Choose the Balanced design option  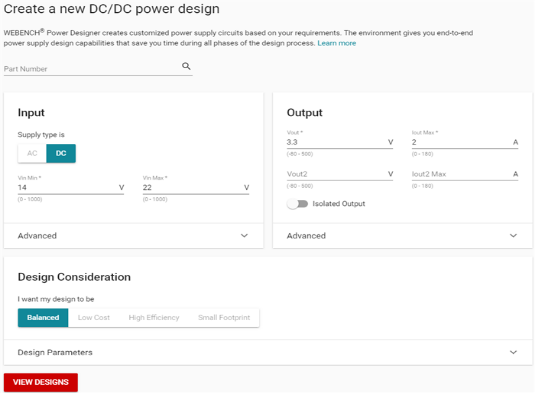click(43, 317)
